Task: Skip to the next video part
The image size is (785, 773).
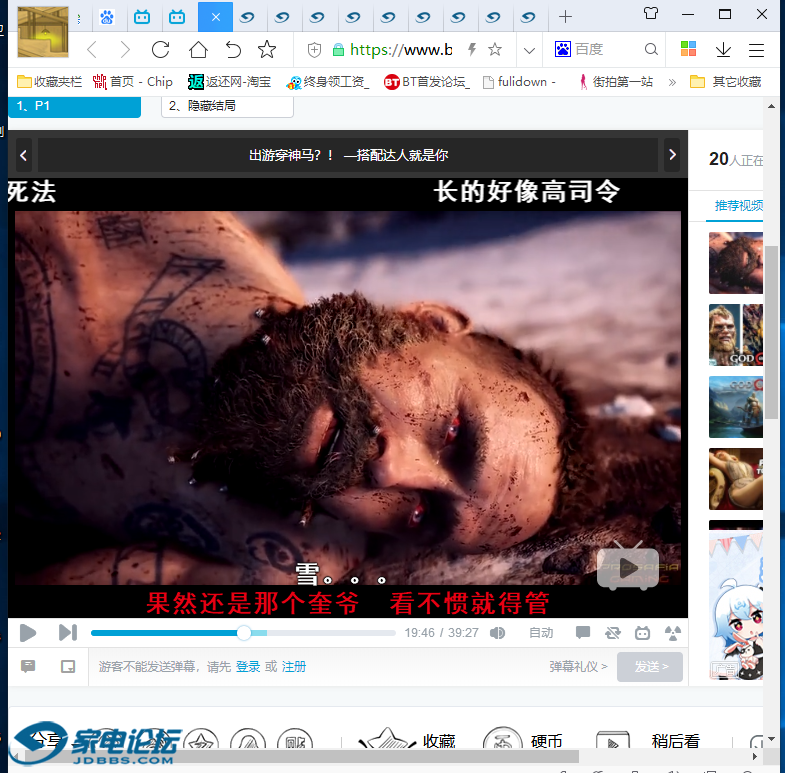Action: tap(68, 633)
